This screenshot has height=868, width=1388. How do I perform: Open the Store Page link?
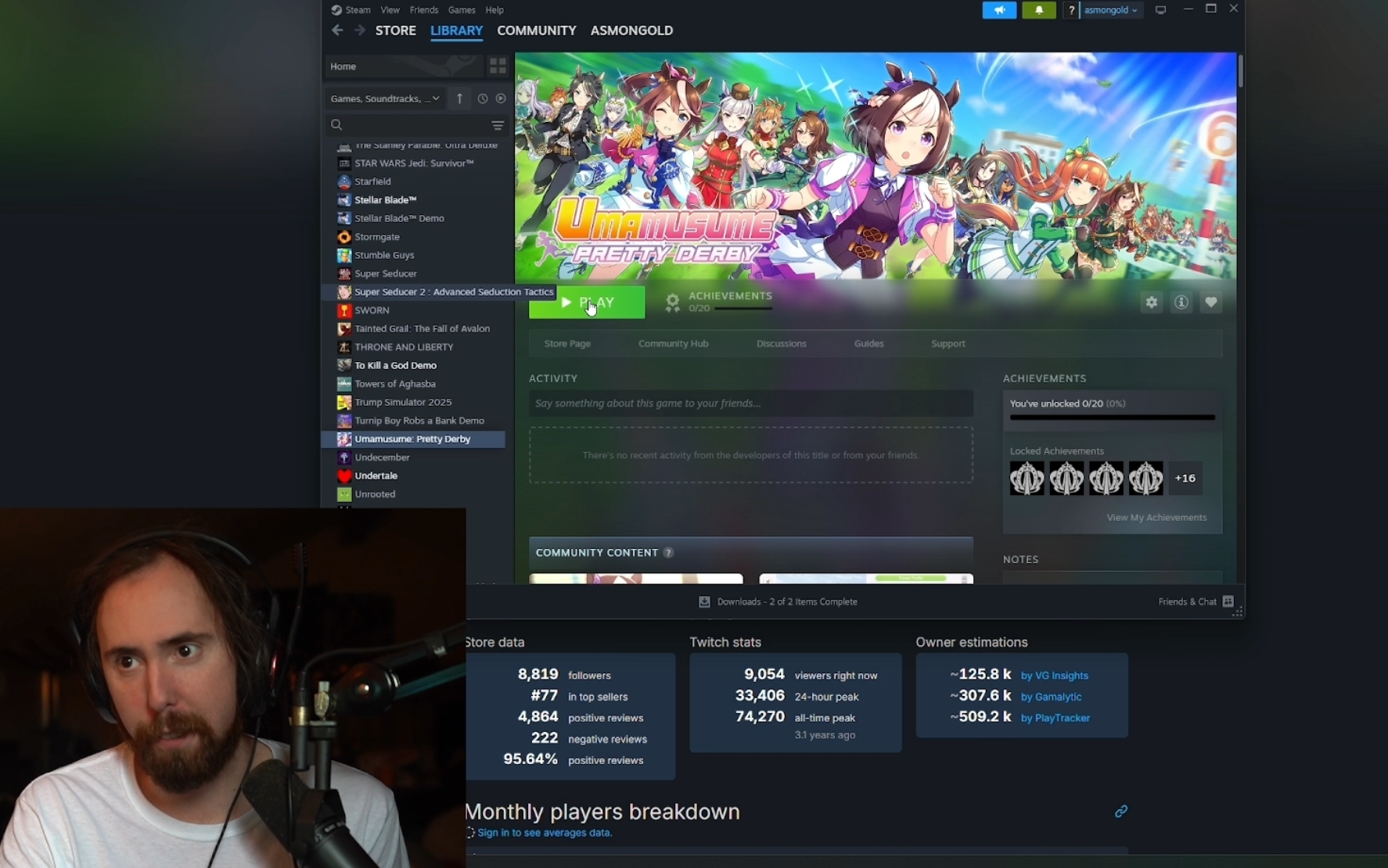coord(567,344)
